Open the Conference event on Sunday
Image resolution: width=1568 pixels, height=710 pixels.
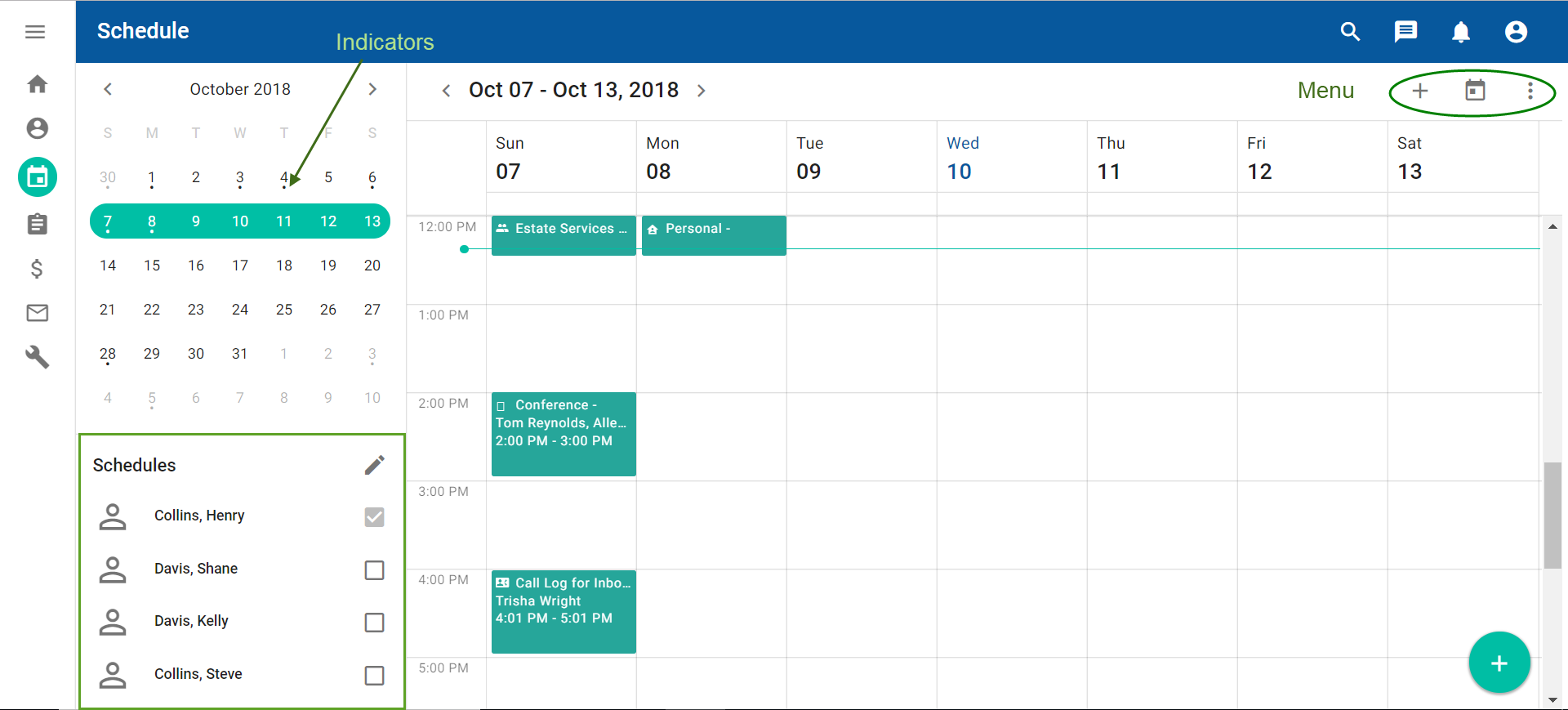coord(563,434)
